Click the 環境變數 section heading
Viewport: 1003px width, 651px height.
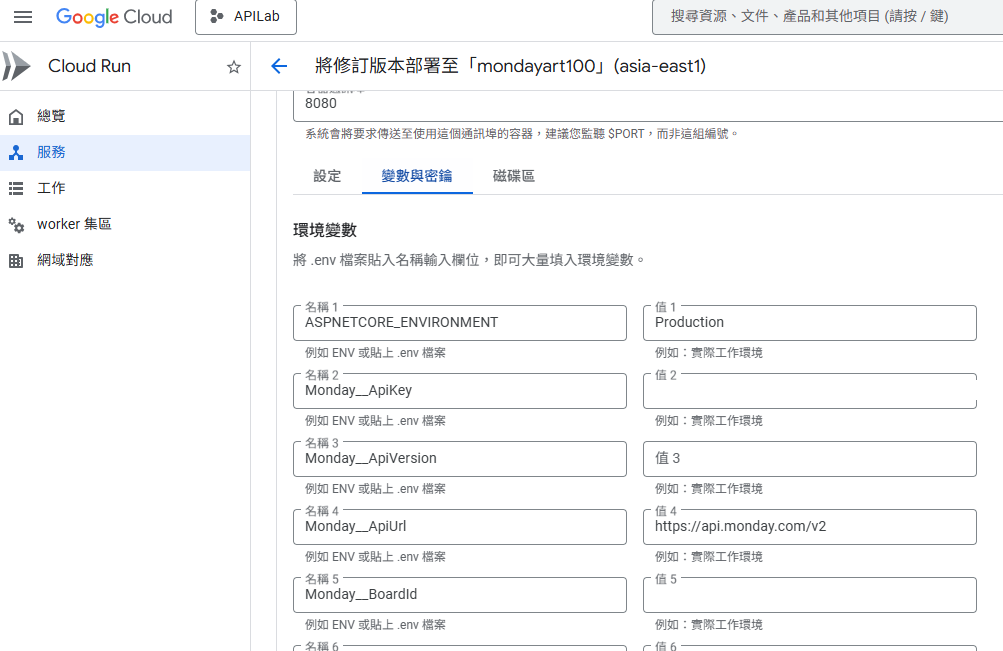[x=325, y=230]
